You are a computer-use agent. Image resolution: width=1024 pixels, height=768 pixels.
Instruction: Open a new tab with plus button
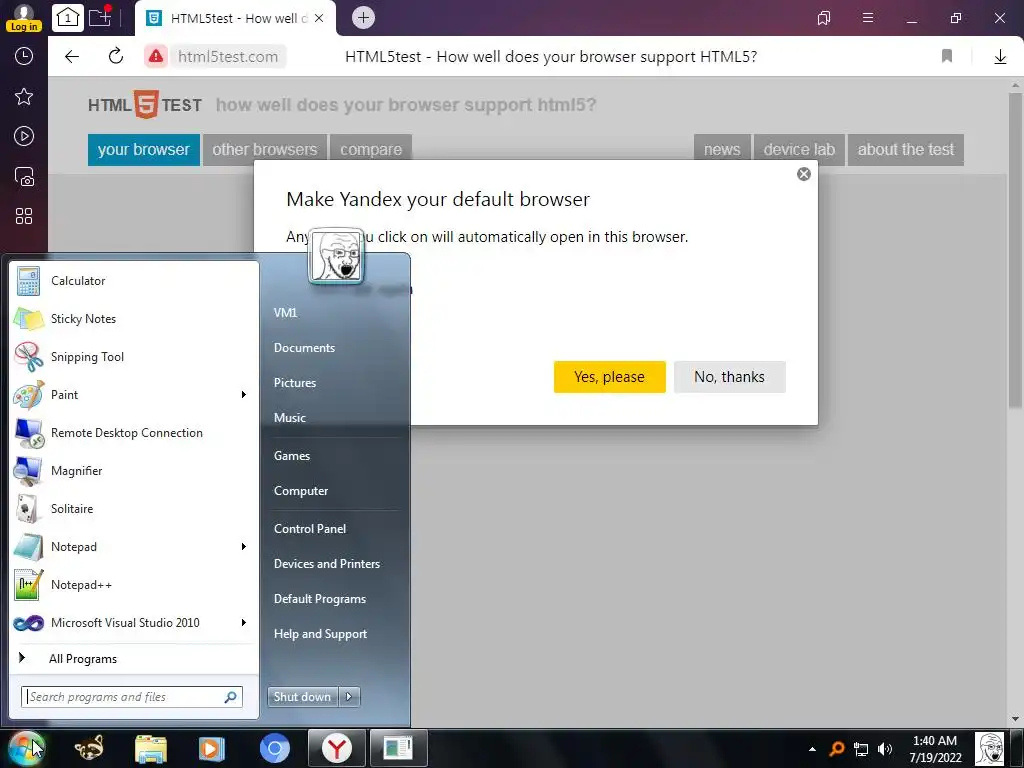[x=363, y=18]
